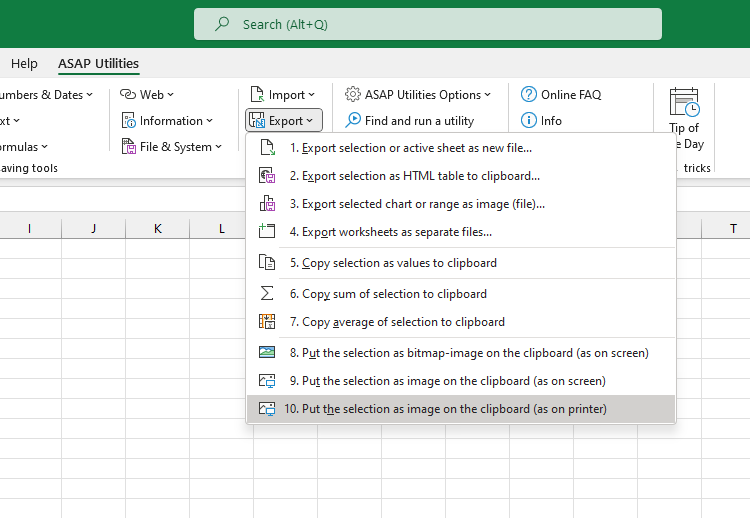Choose Copy selection as values to clipboard
Screen dimensions: 750x518
[461, 263]
